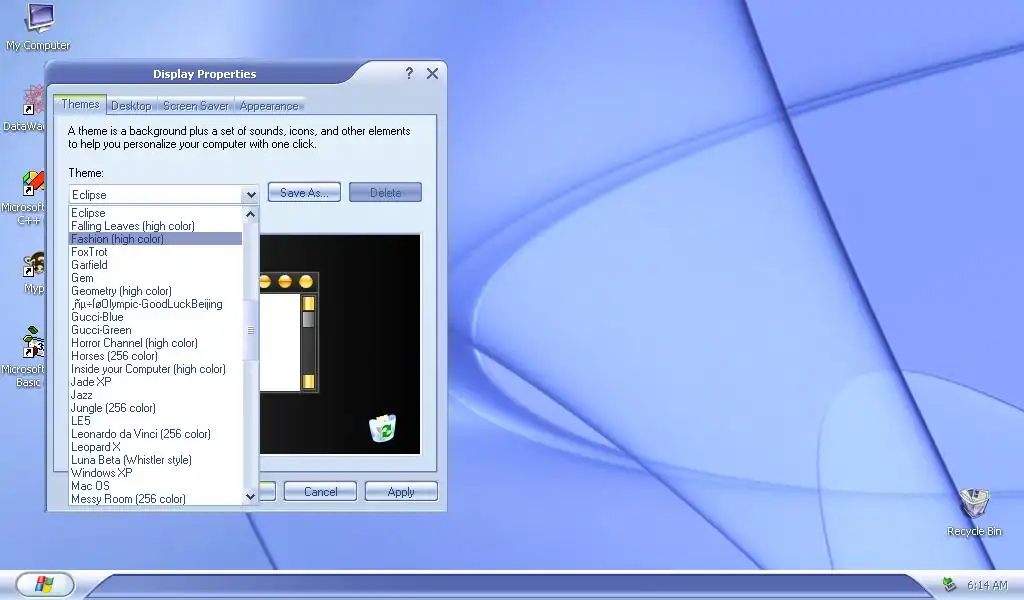Click scroll down arrow in theme list

(x=251, y=497)
